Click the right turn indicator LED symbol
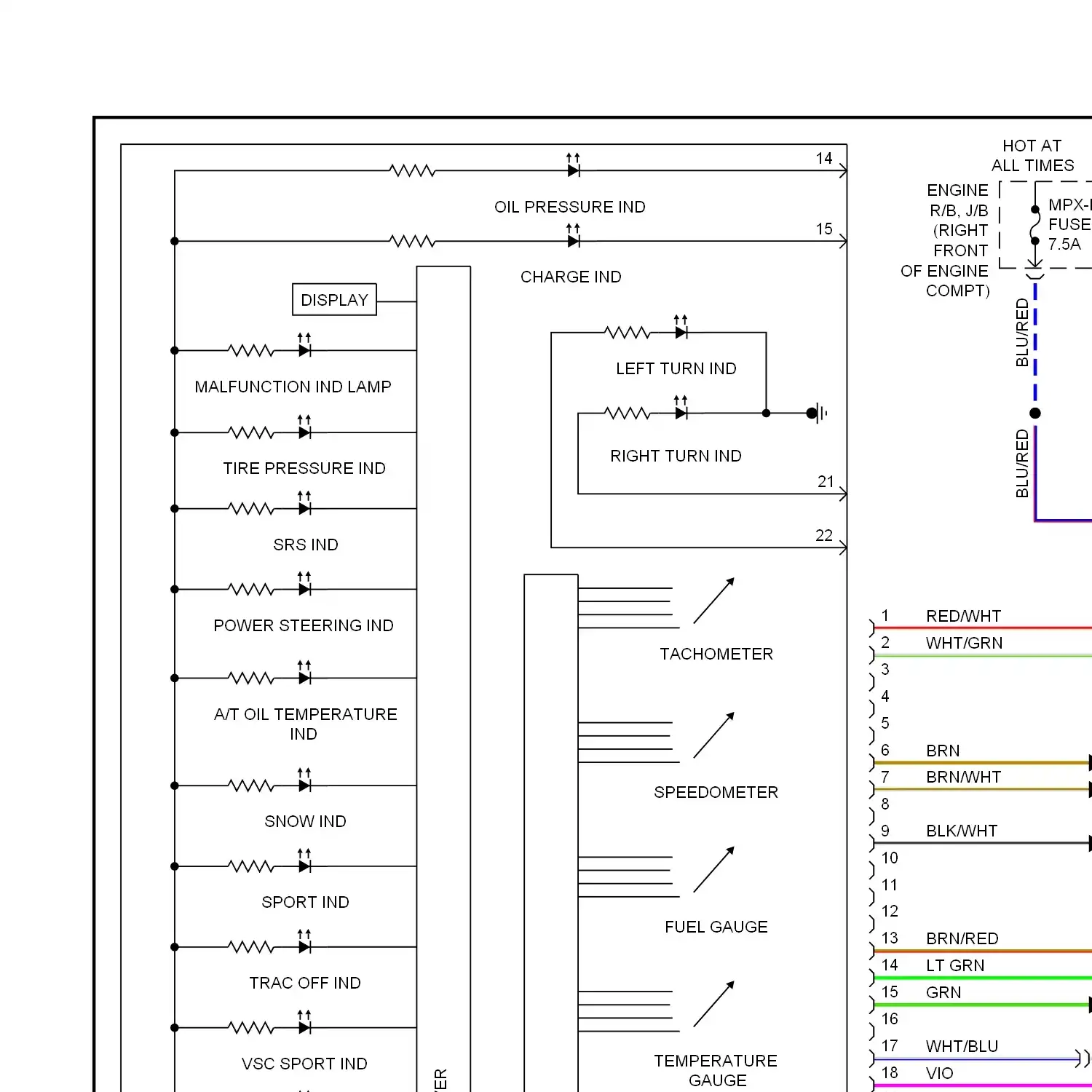1092x1092 pixels. point(681,408)
